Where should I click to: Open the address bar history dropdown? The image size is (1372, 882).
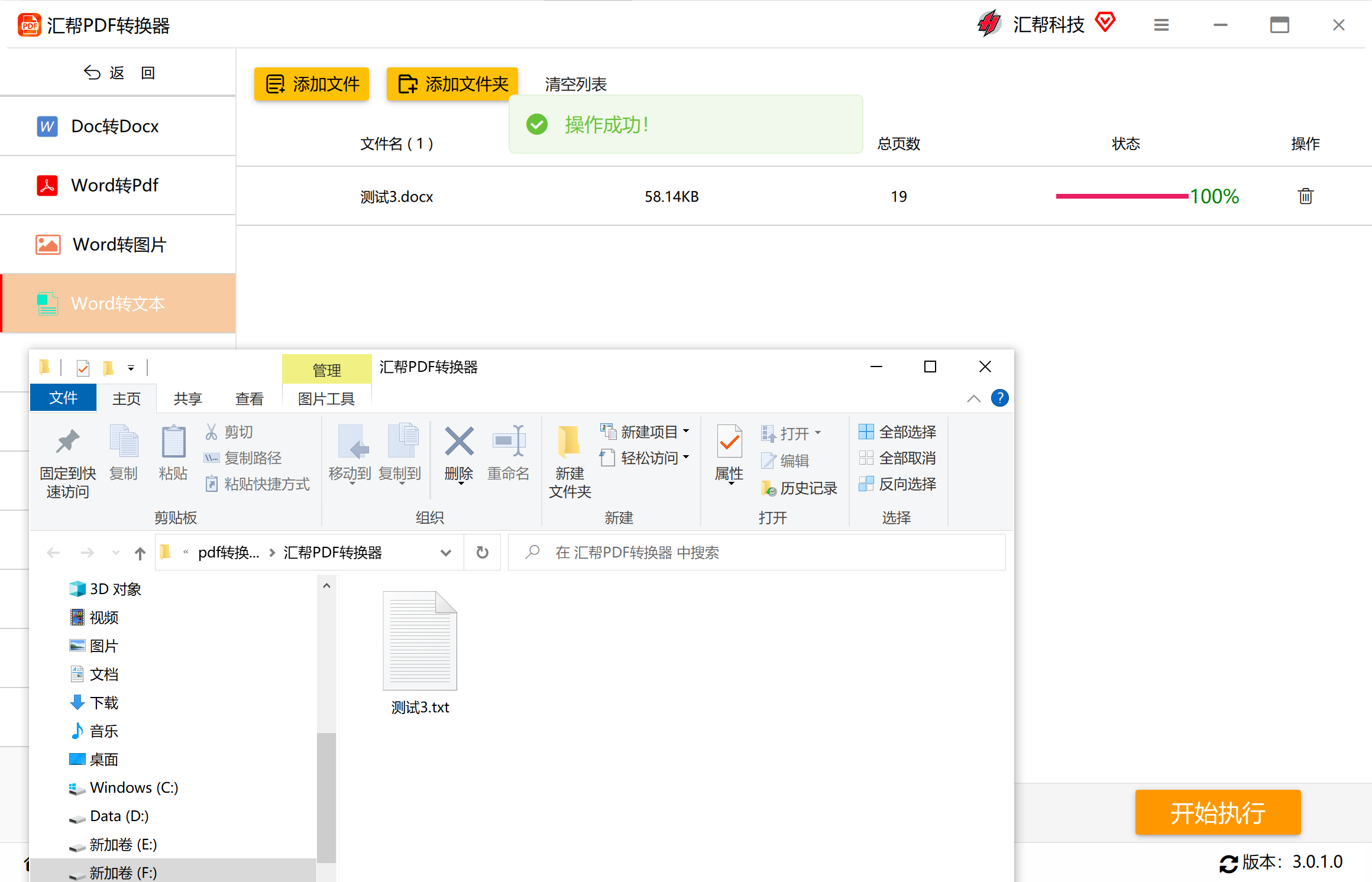point(446,553)
